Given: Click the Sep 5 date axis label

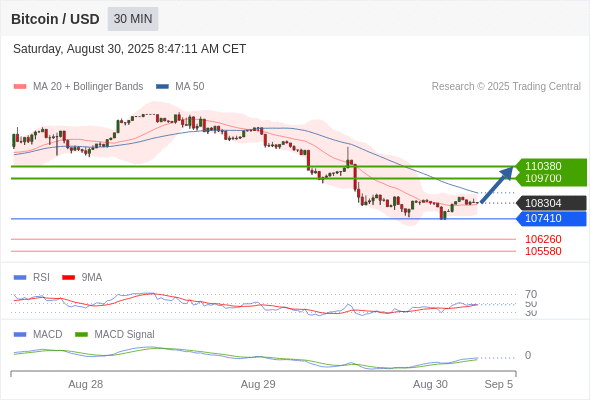Looking at the screenshot, I should [x=499, y=384].
